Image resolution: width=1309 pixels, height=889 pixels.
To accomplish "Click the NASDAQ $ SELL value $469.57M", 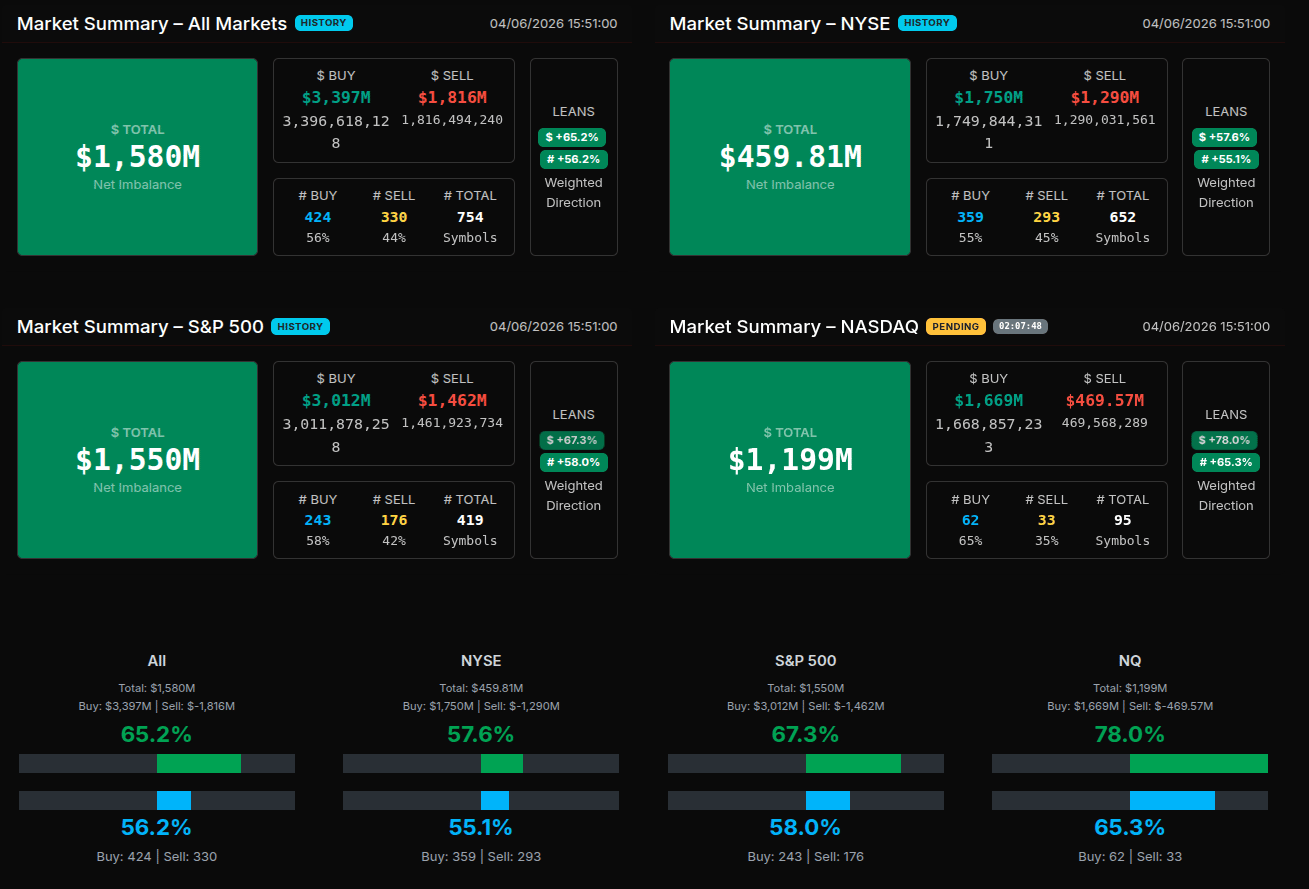I will (x=1104, y=400).
